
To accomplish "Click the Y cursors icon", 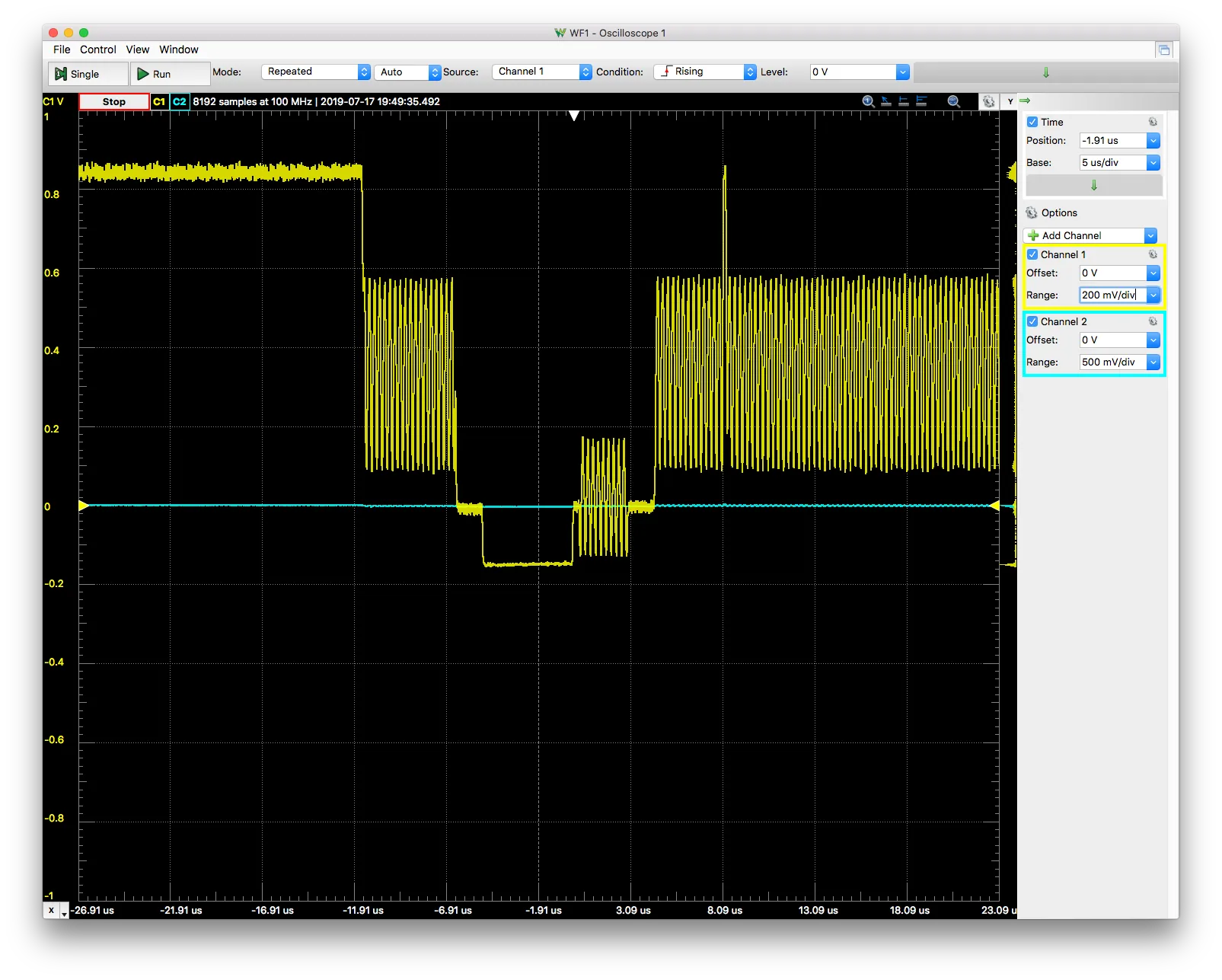I will point(921,101).
